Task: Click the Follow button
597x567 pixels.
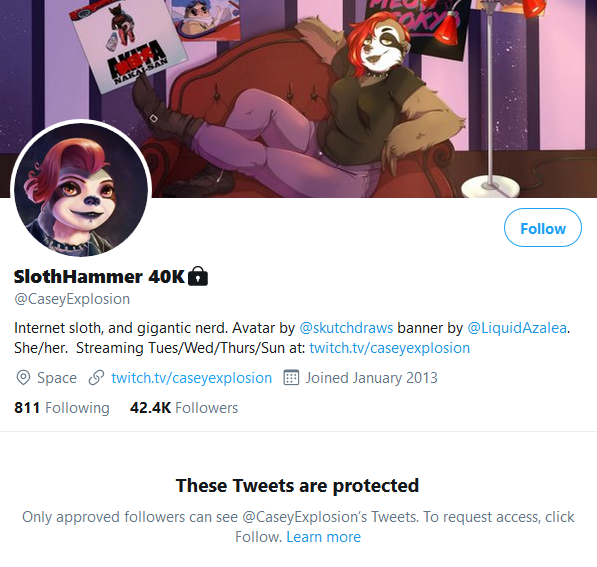Action: pos(543,228)
